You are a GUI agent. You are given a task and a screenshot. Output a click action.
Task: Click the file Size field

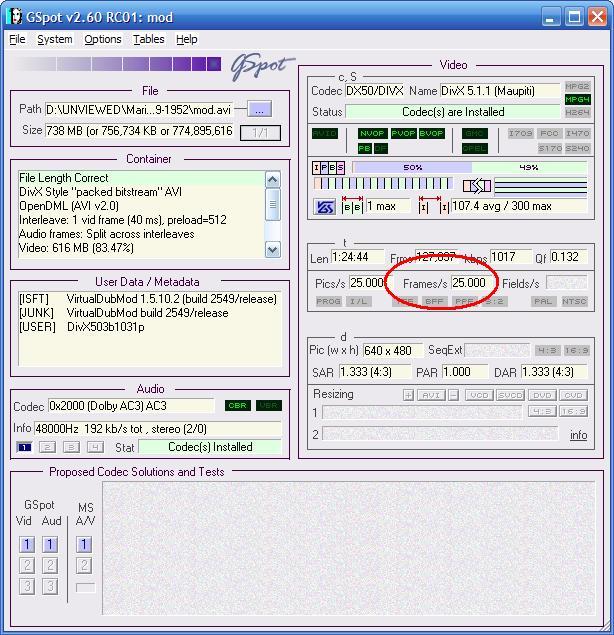pos(139,131)
